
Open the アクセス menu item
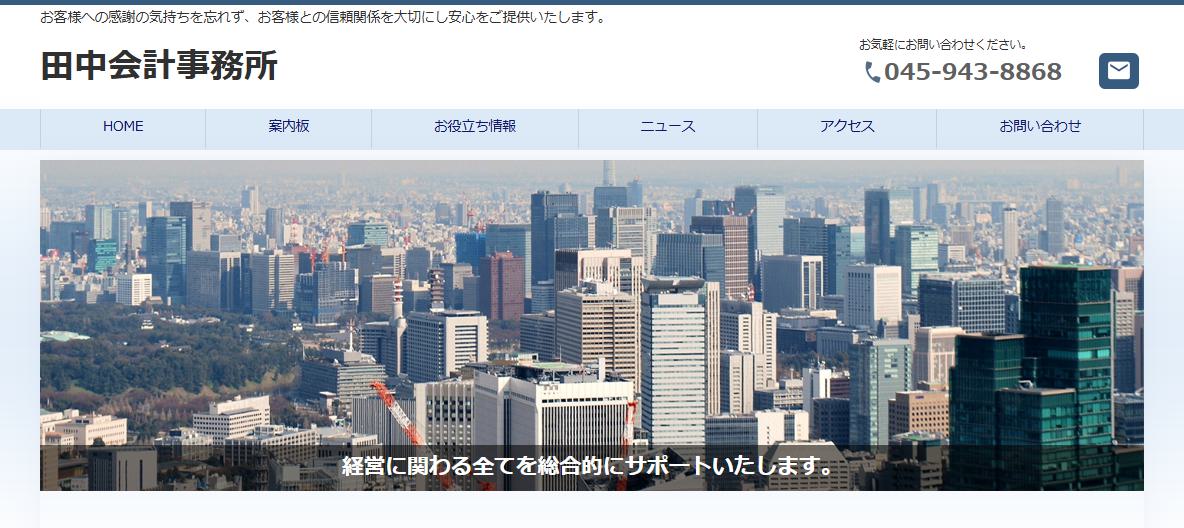click(847, 129)
